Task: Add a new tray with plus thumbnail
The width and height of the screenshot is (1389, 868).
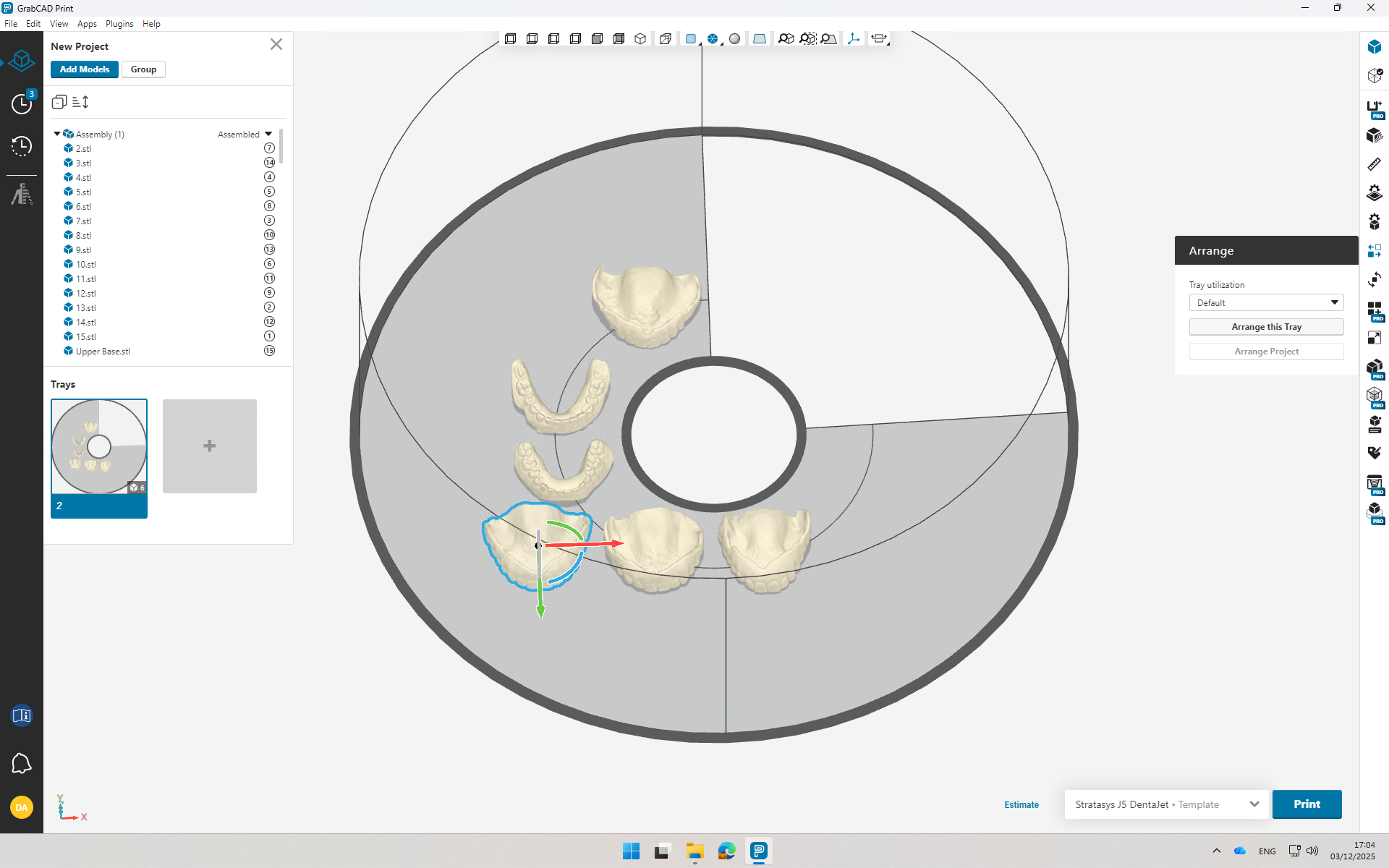Action: click(210, 446)
